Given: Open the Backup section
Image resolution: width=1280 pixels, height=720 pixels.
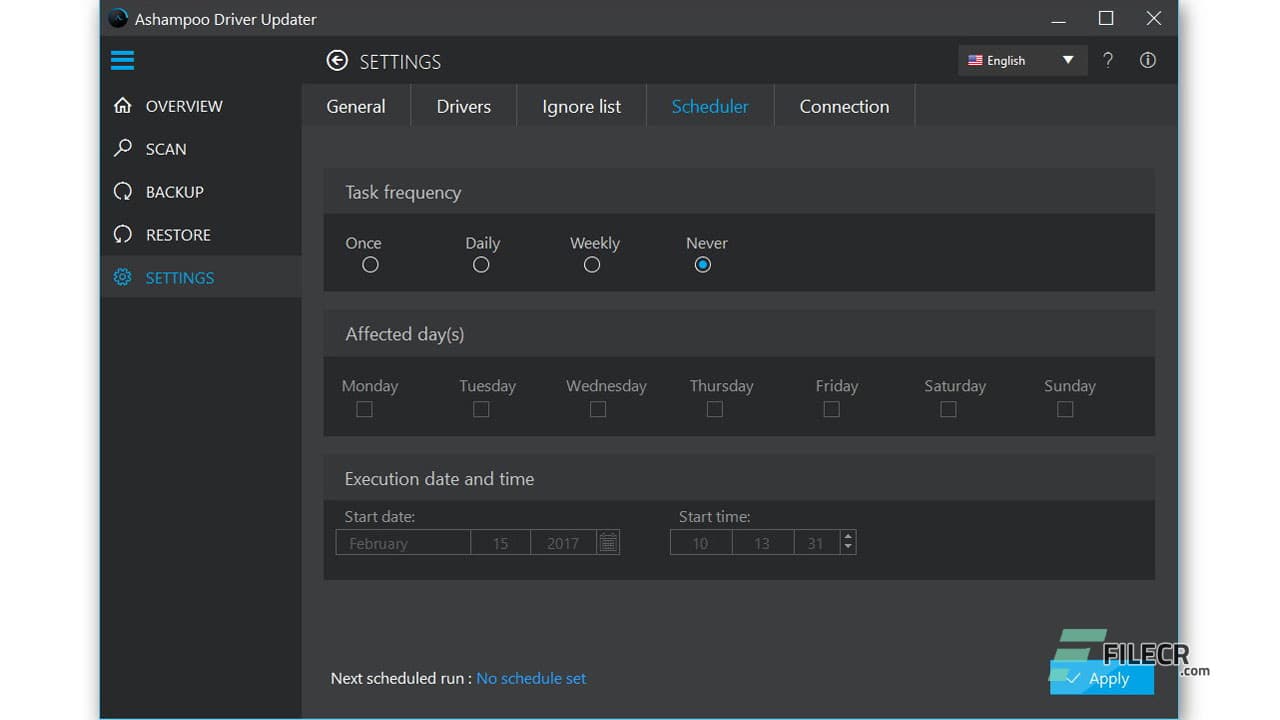Looking at the screenshot, I should [176, 191].
